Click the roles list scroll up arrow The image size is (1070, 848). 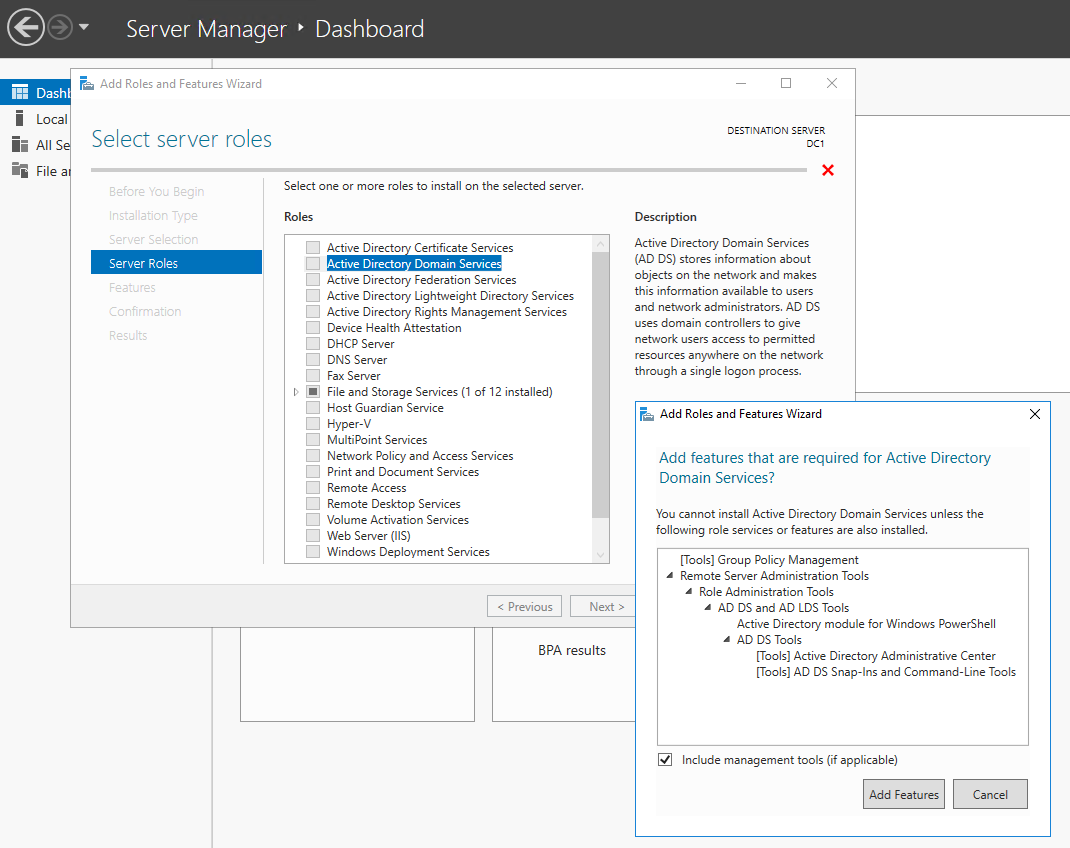[x=601, y=244]
